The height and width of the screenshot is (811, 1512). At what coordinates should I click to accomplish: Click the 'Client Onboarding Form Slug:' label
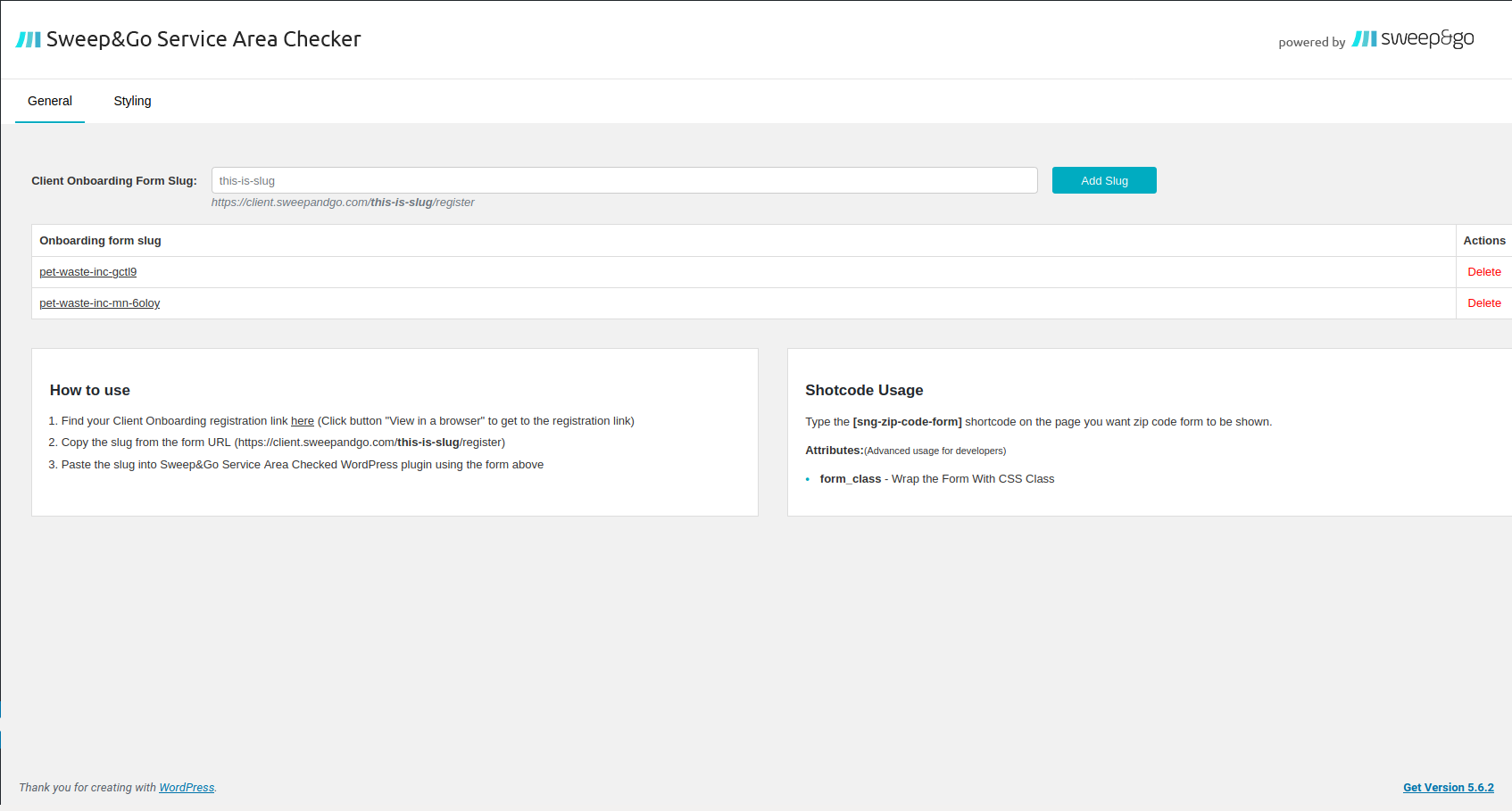coord(114,181)
